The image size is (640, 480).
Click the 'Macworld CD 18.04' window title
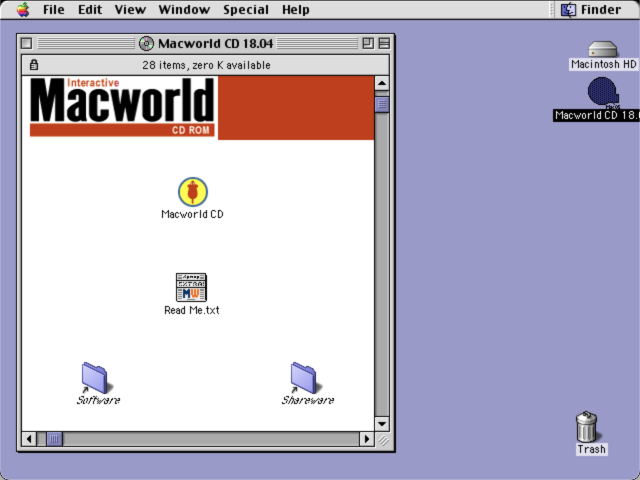216,43
